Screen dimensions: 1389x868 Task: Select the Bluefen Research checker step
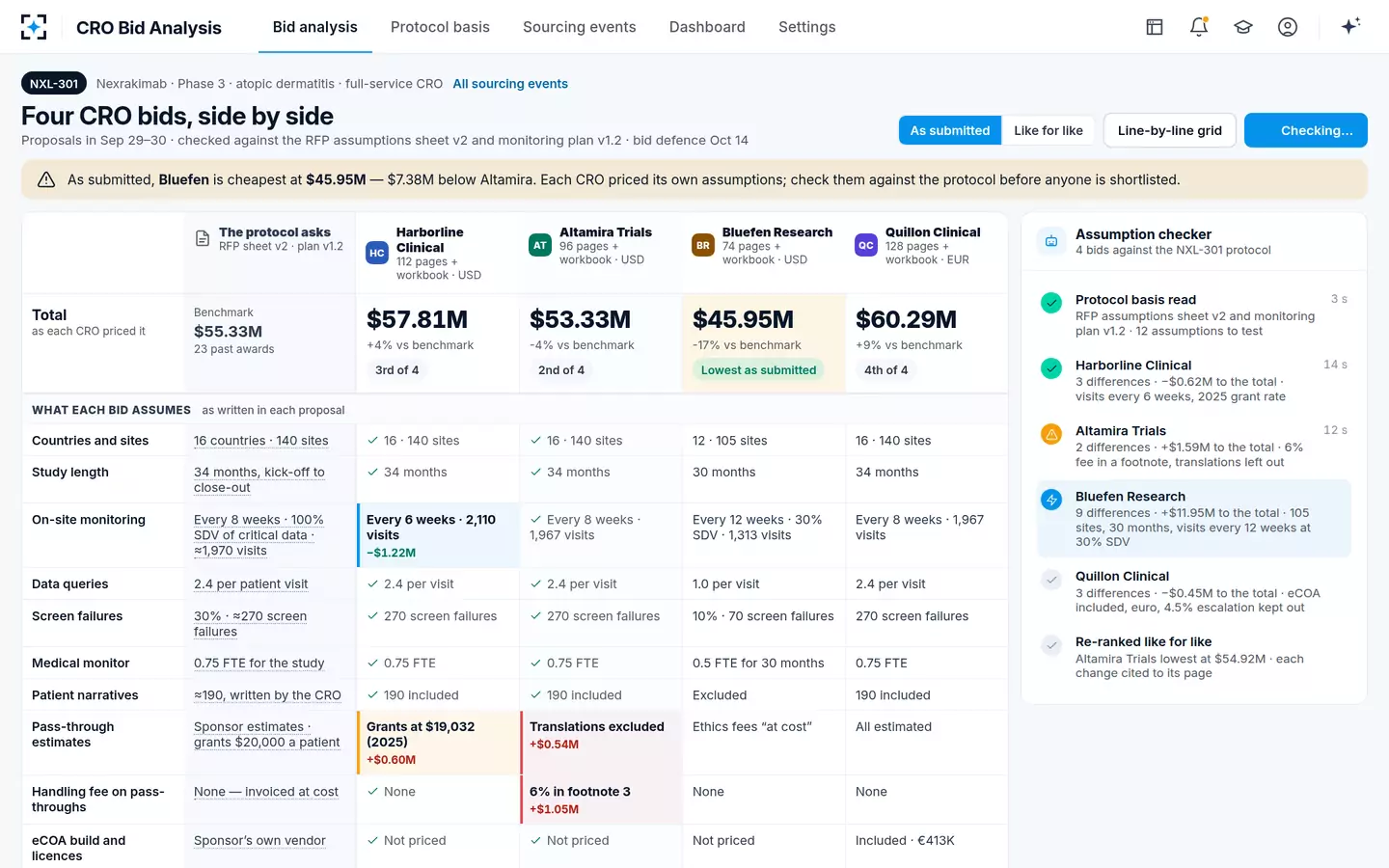pos(1194,519)
